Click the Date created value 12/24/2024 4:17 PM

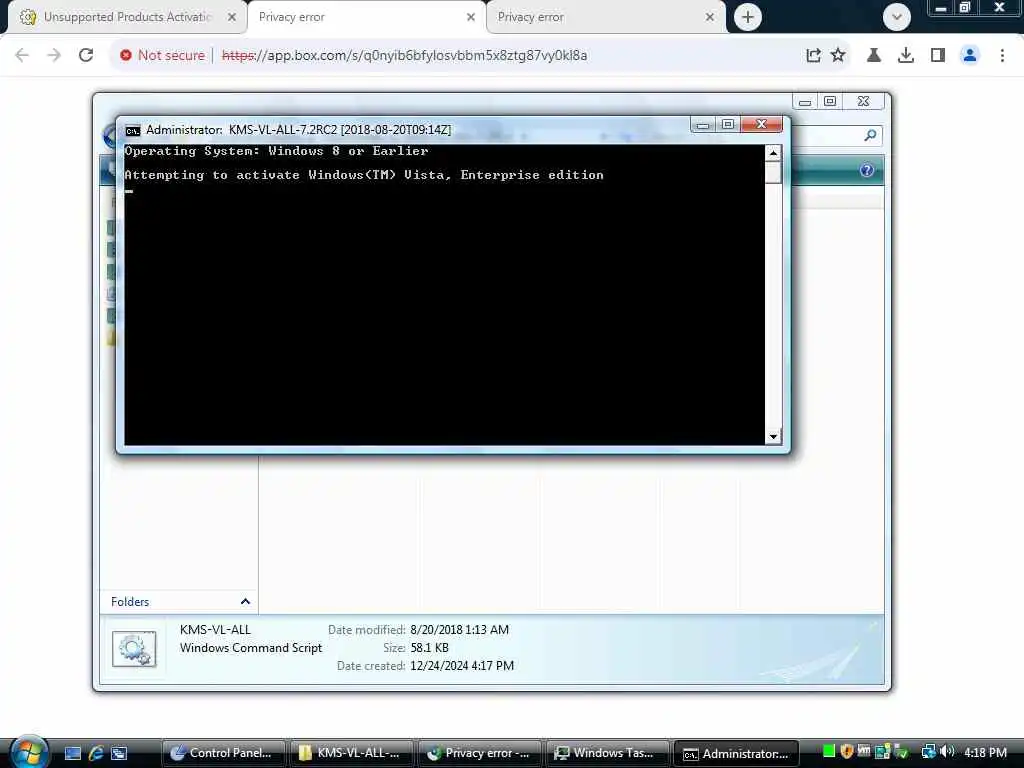[462, 665]
